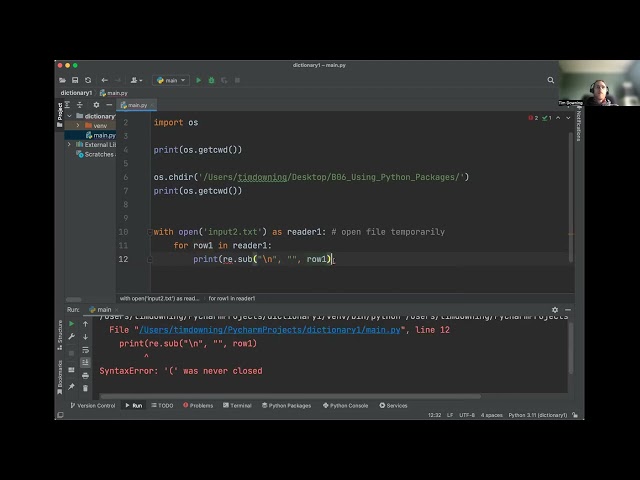Open the Python Packages tool window
Viewport: 640px width, 480px height.
(287, 406)
